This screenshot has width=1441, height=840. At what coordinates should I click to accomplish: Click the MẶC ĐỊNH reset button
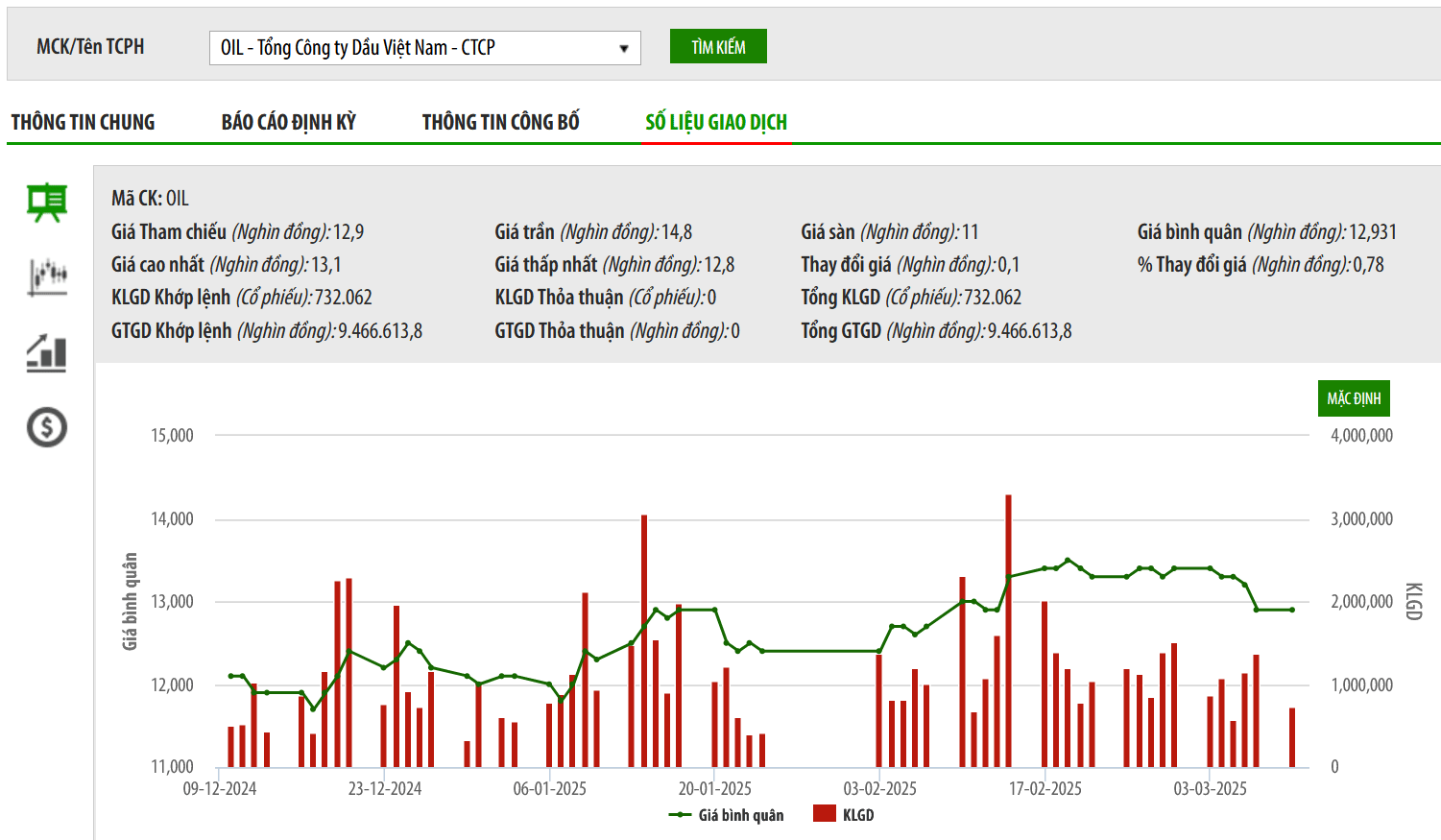point(1353,398)
